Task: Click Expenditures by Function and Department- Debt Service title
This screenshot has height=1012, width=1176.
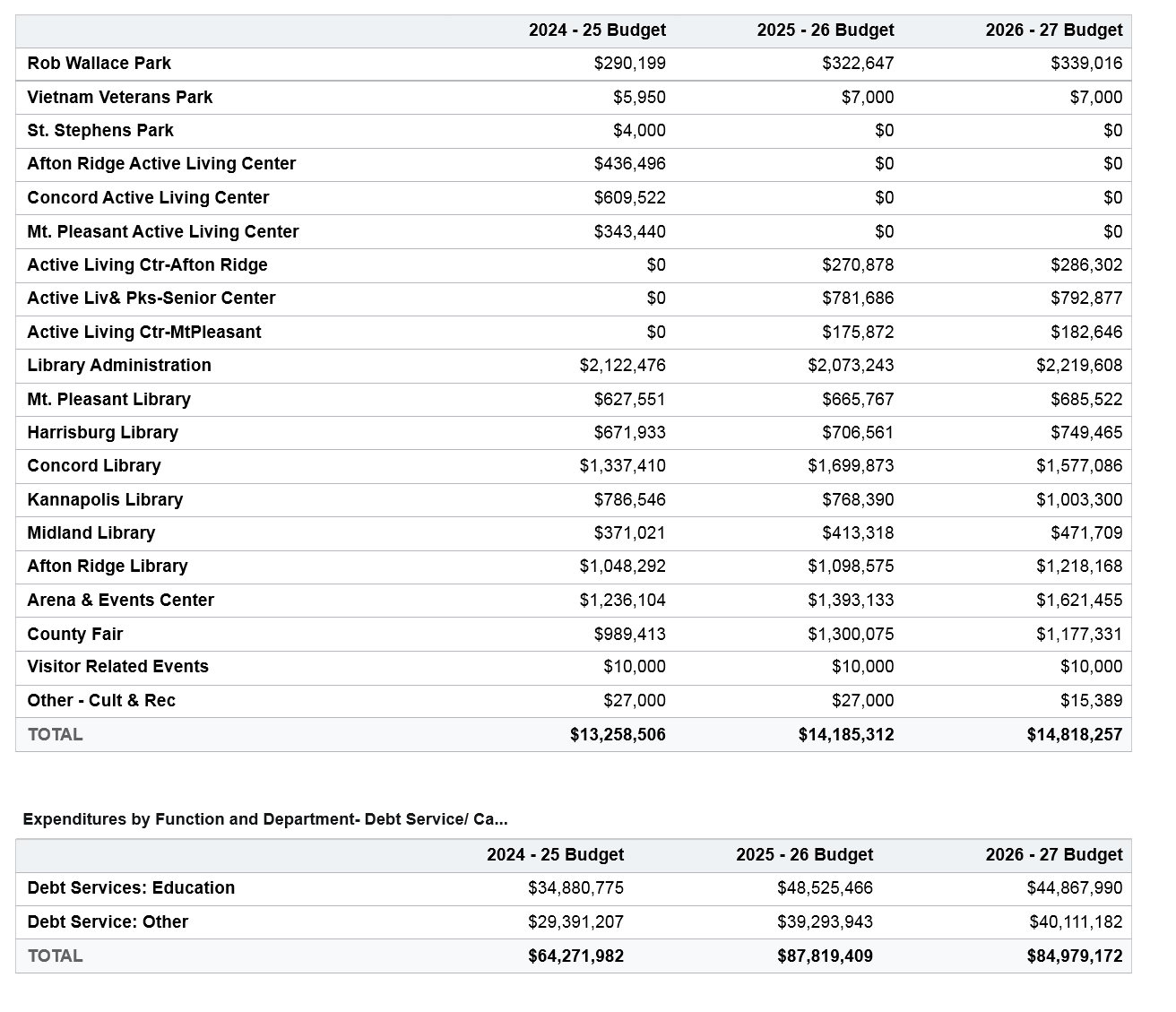Action: tap(265, 819)
